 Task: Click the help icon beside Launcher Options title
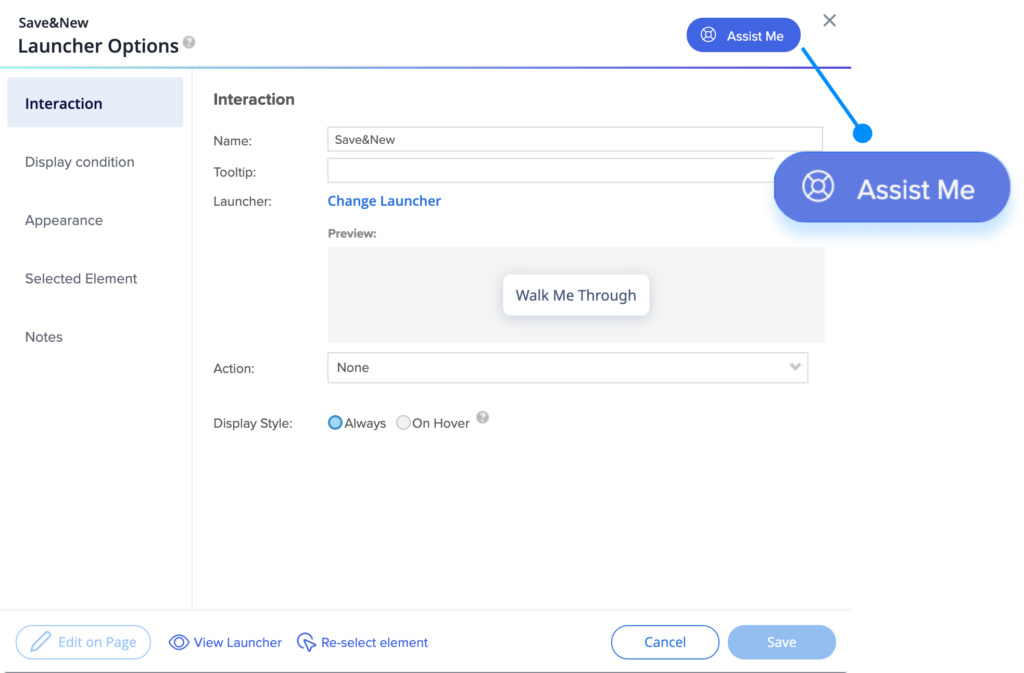[x=189, y=42]
